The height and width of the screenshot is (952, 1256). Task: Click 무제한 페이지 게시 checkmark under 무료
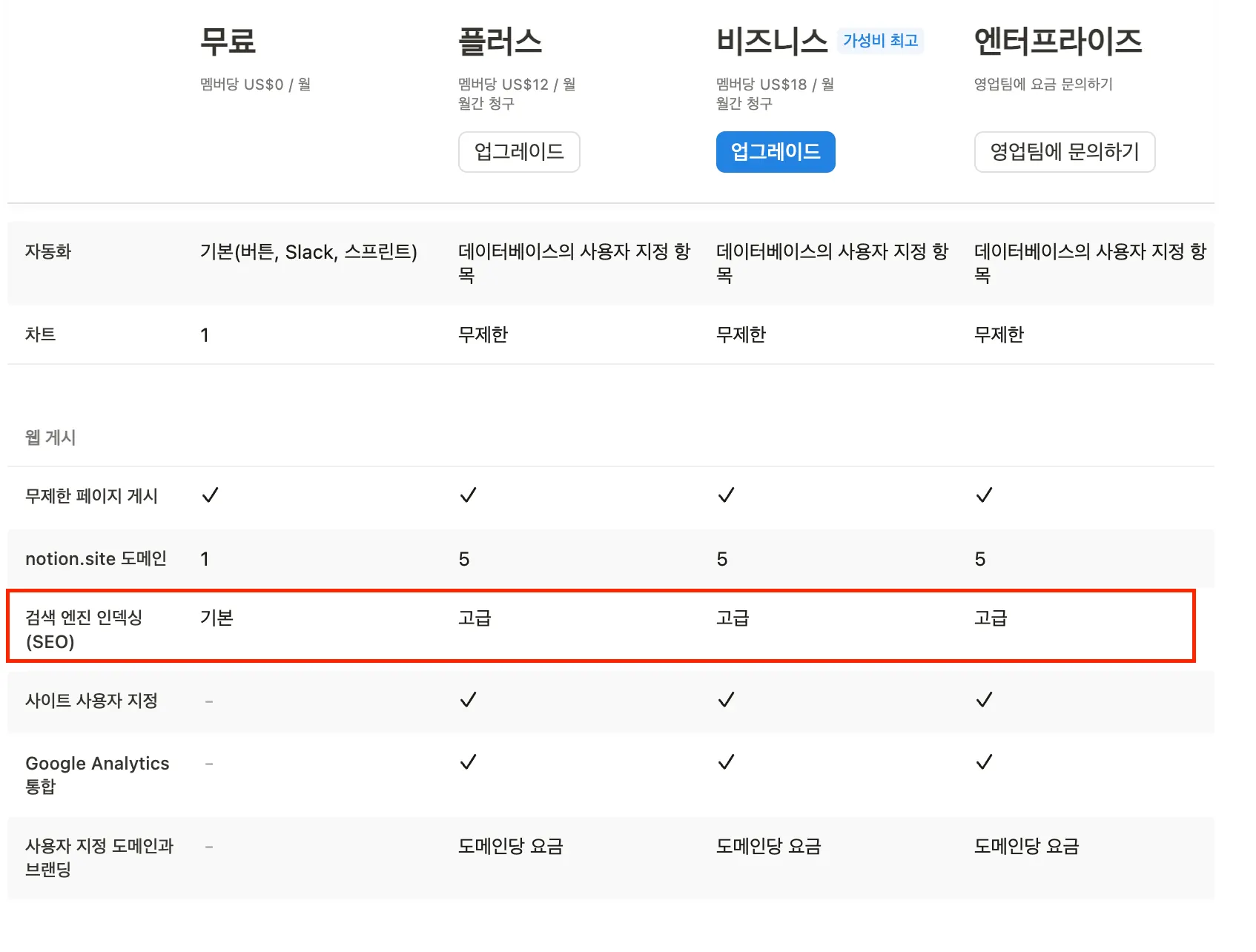point(210,495)
